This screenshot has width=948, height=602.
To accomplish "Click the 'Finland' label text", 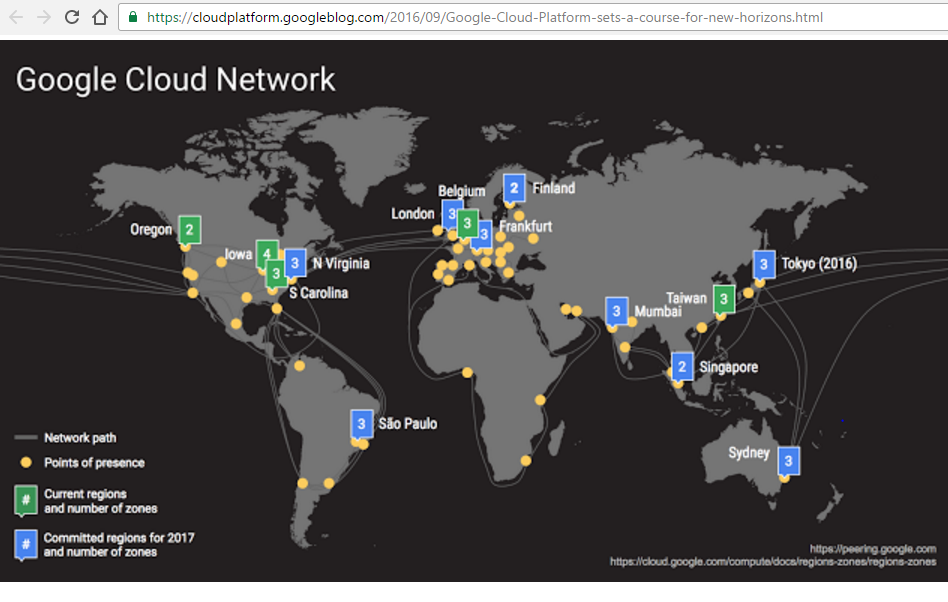I will [x=554, y=188].
